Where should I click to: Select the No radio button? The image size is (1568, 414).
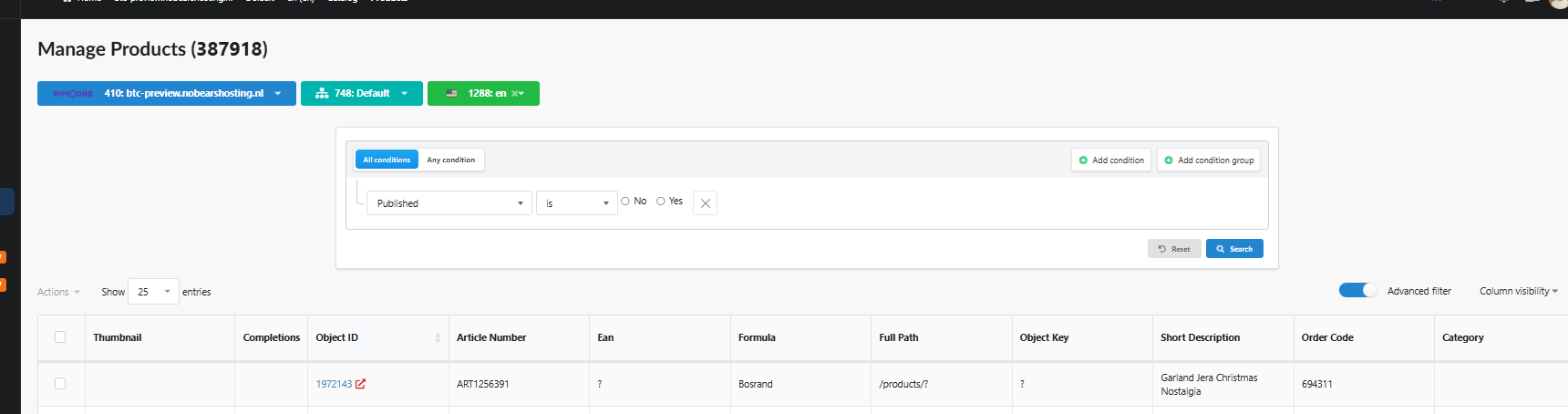[x=625, y=202]
